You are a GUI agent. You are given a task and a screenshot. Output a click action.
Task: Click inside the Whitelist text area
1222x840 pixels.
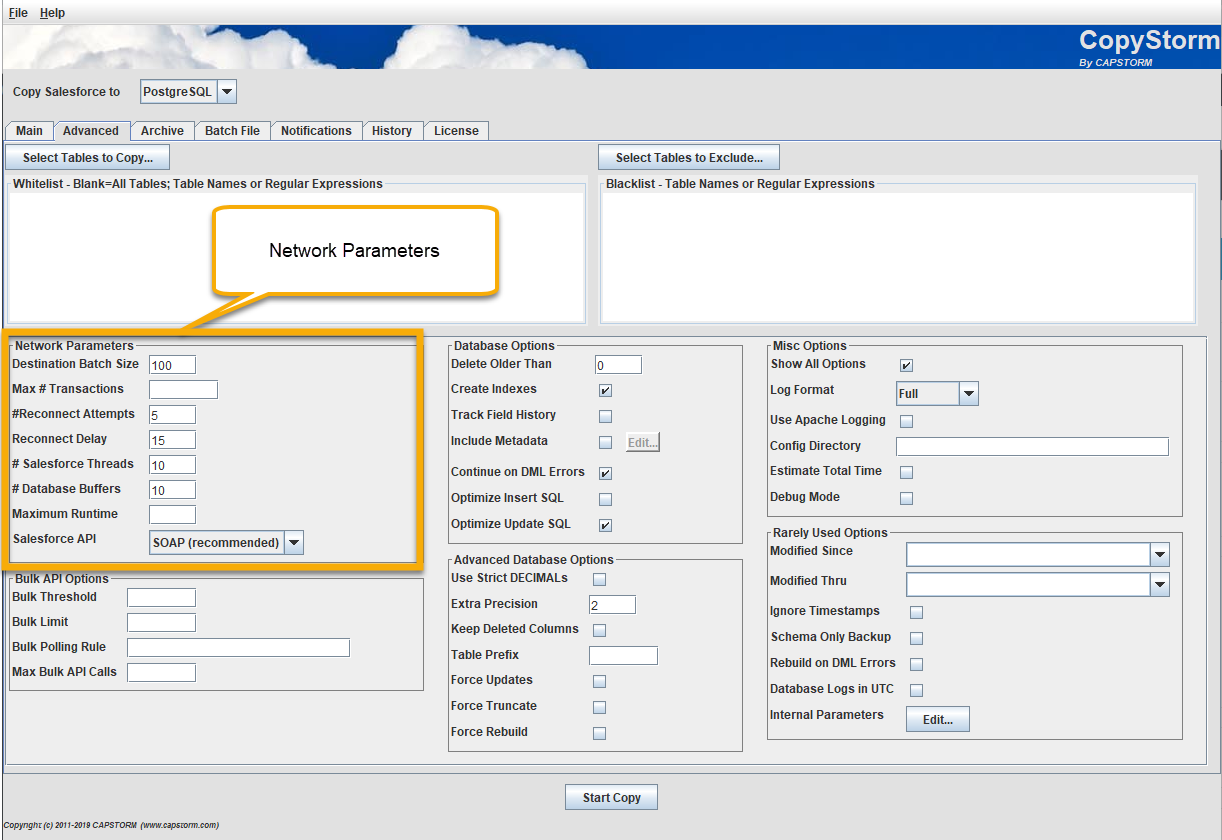click(x=296, y=256)
